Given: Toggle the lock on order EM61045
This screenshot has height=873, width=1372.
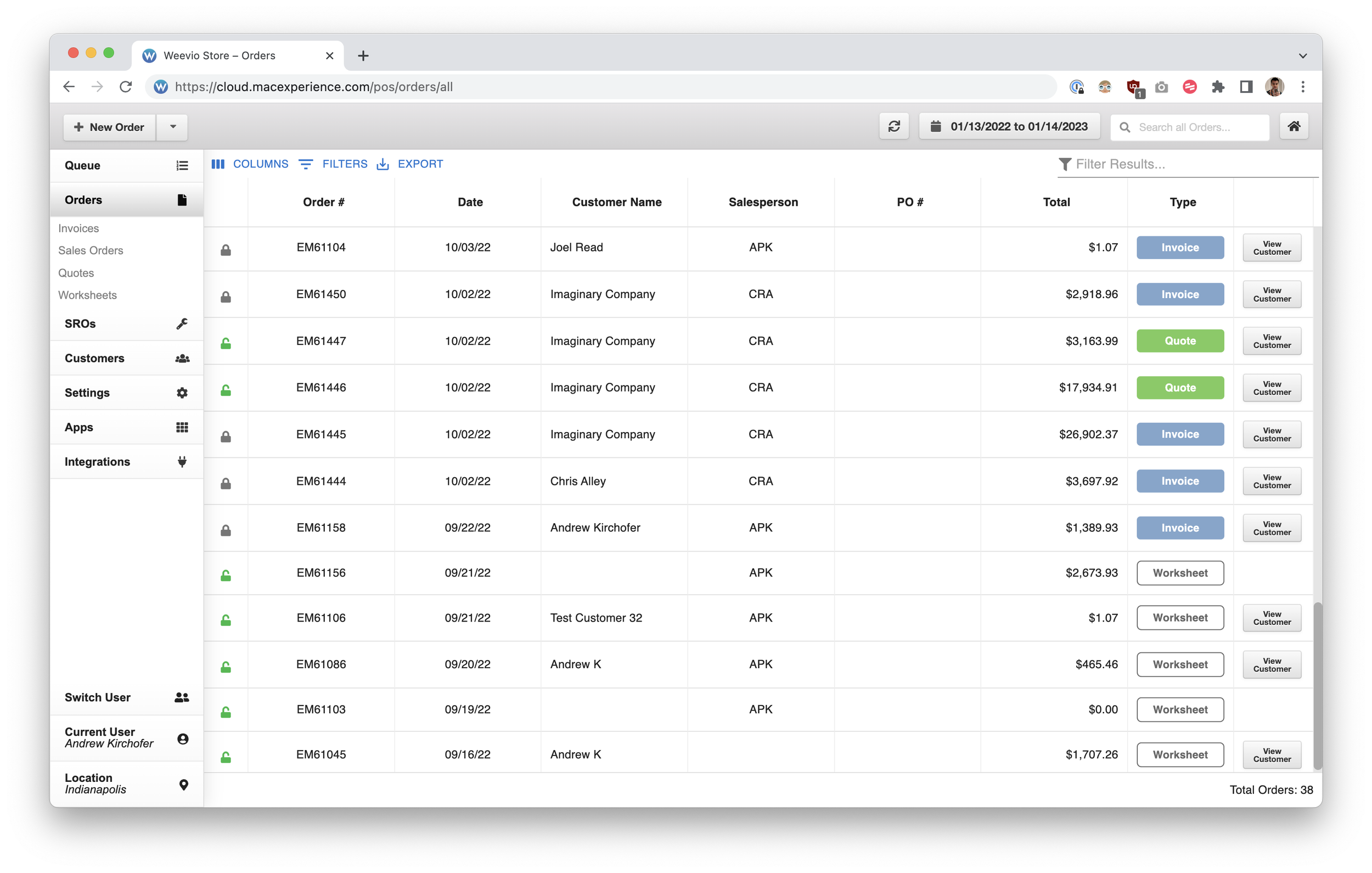Looking at the screenshot, I should point(226,757).
